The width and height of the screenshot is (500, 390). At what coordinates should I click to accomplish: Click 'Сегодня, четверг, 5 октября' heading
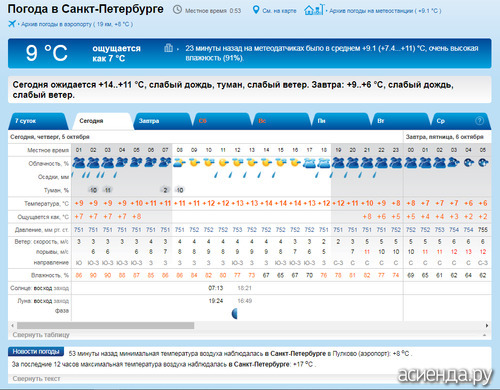(x=50, y=137)
